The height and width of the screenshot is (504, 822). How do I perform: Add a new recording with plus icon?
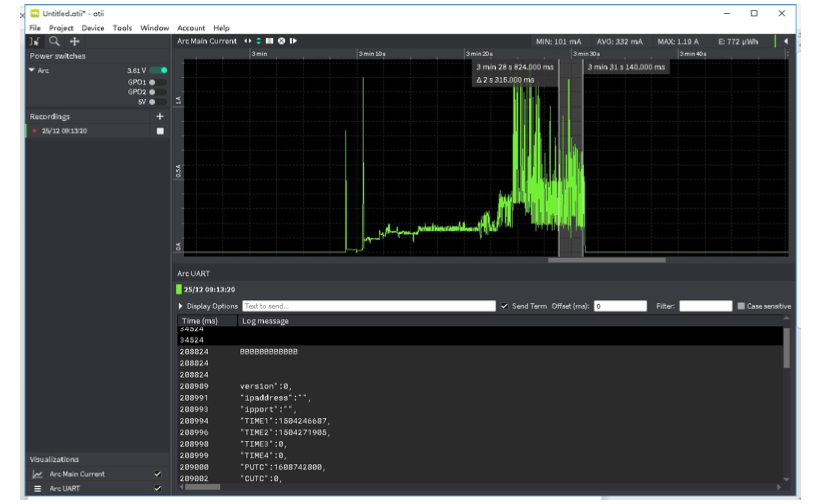click(160, 117)
